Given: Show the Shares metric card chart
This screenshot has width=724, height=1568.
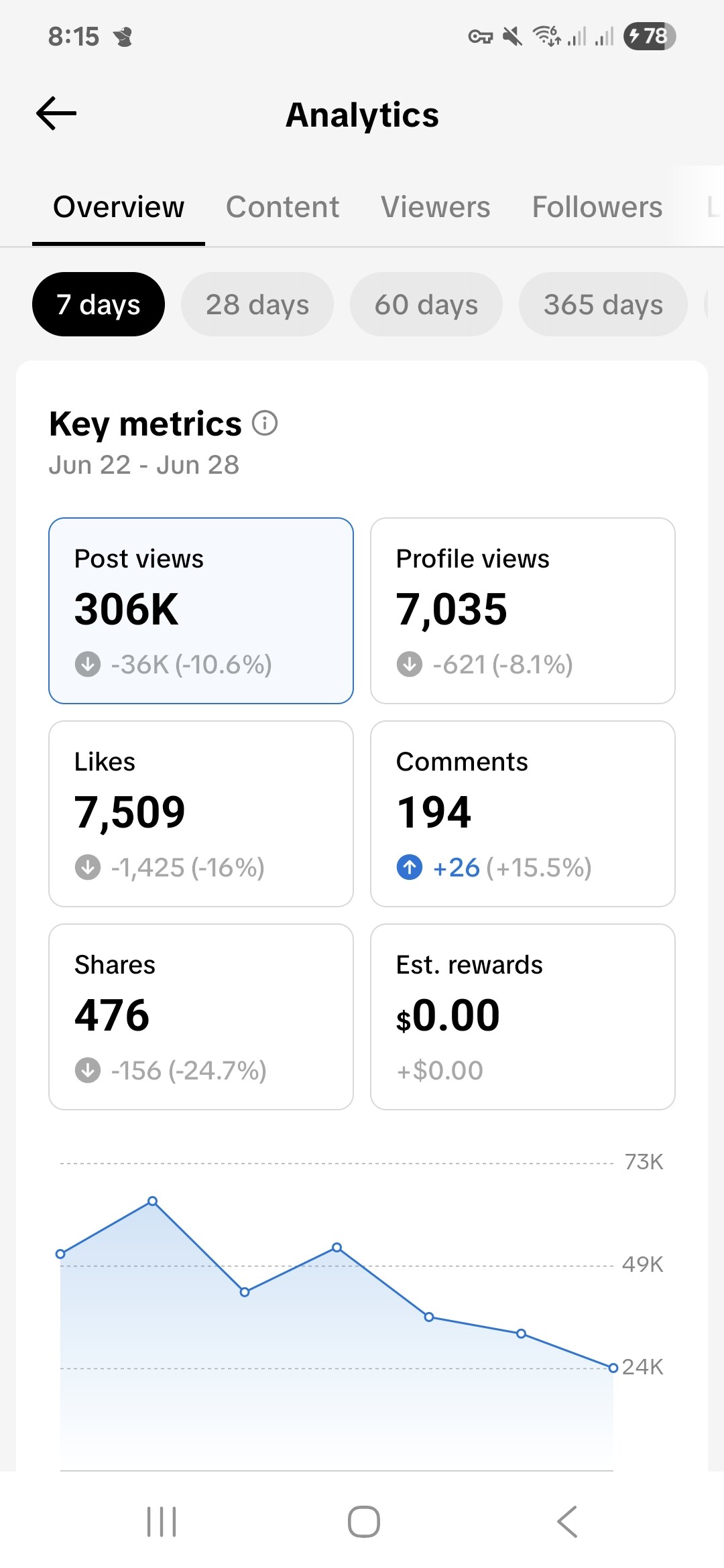Looking at the screenshot, I should tap(200, 1017).
